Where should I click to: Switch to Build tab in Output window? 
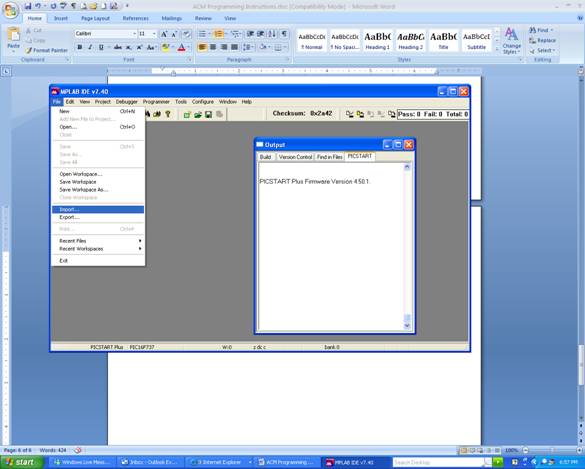pyautogui.click(x=265, y=157)
